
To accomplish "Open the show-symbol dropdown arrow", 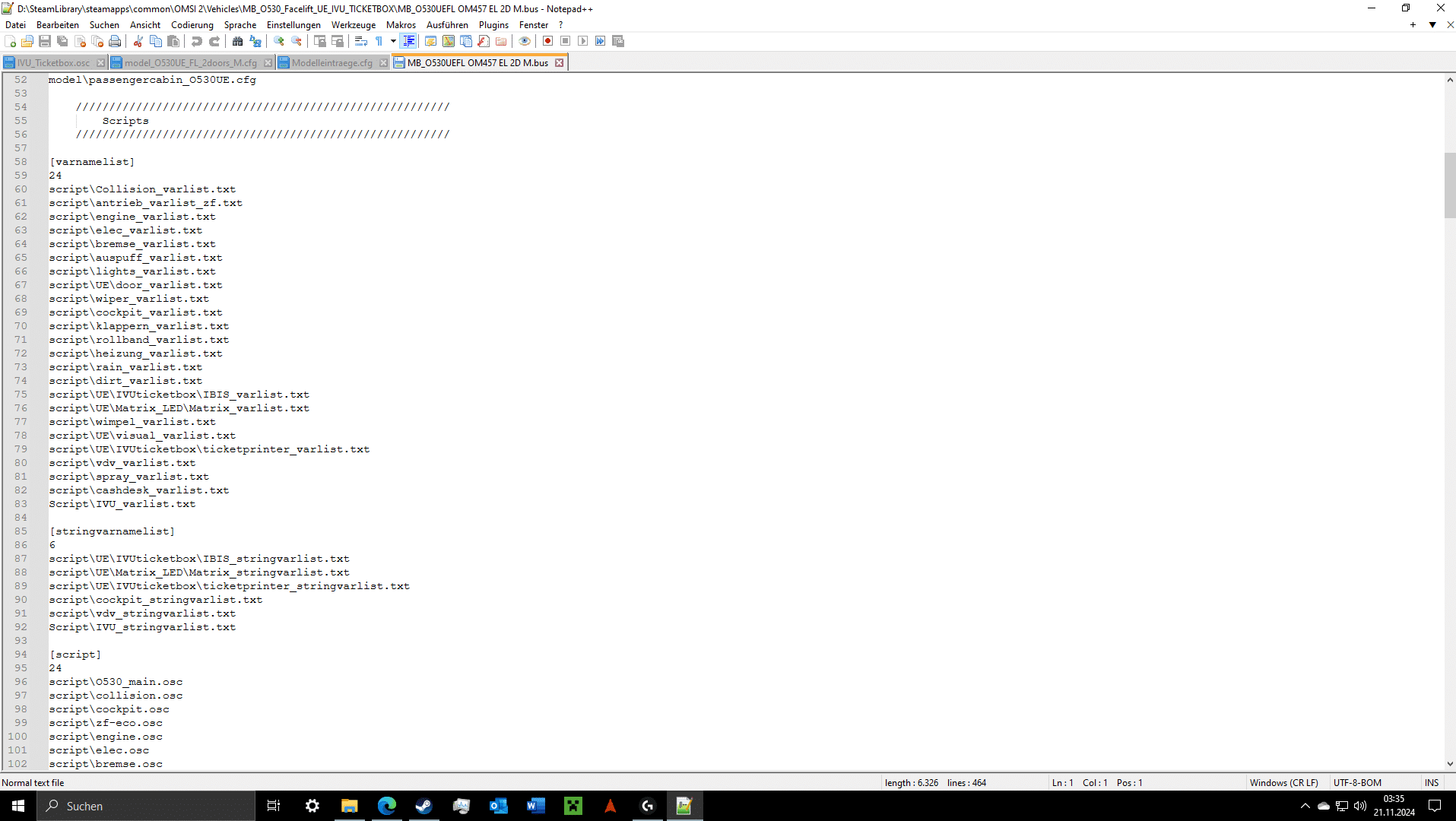I will pos(393,41).
